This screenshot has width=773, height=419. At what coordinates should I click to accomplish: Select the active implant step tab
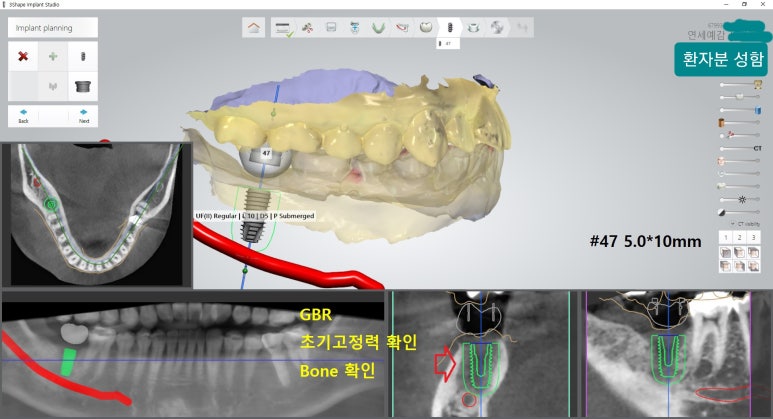click(x=449, y=28)
